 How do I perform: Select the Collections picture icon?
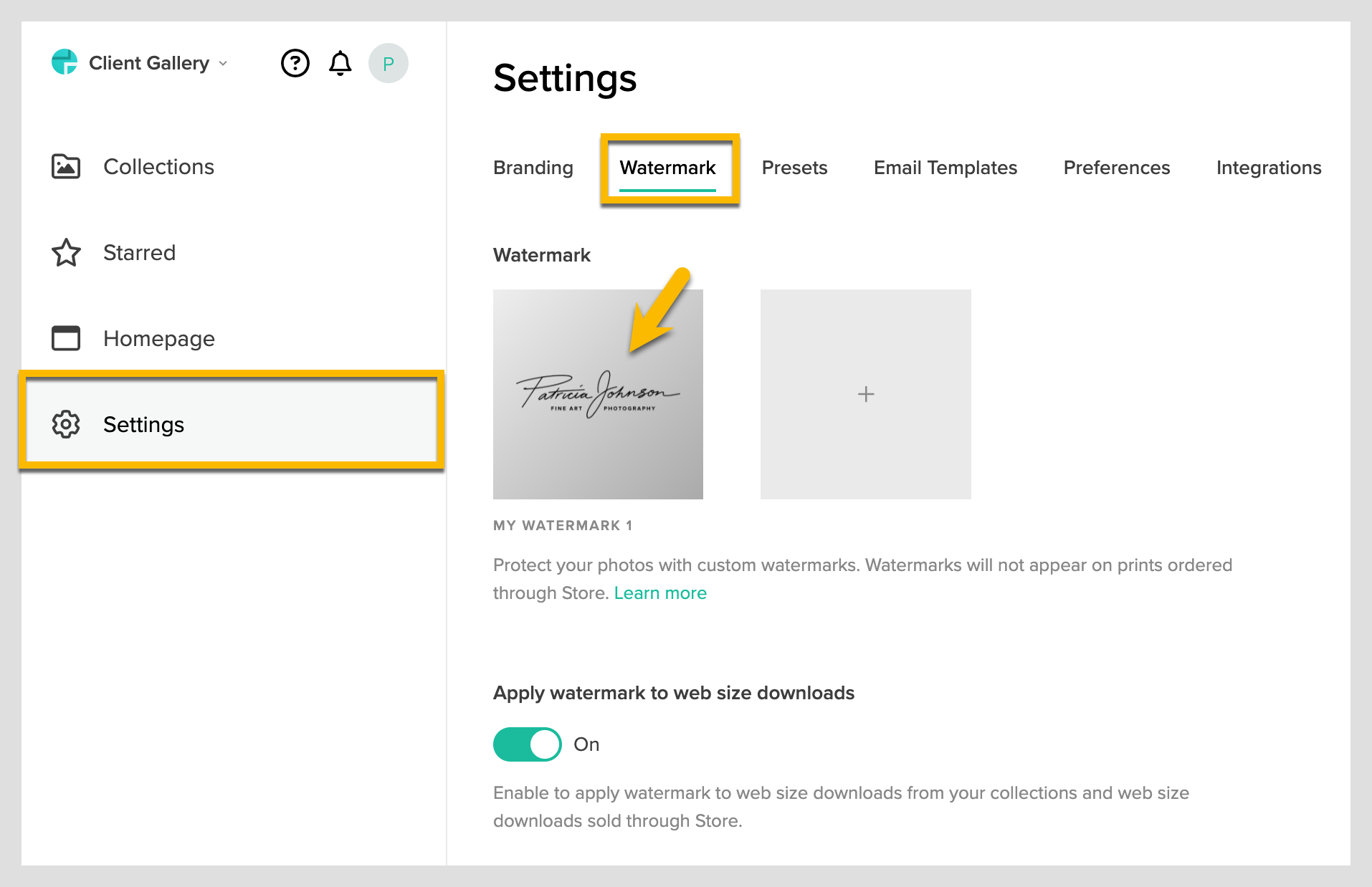point(65,166)
